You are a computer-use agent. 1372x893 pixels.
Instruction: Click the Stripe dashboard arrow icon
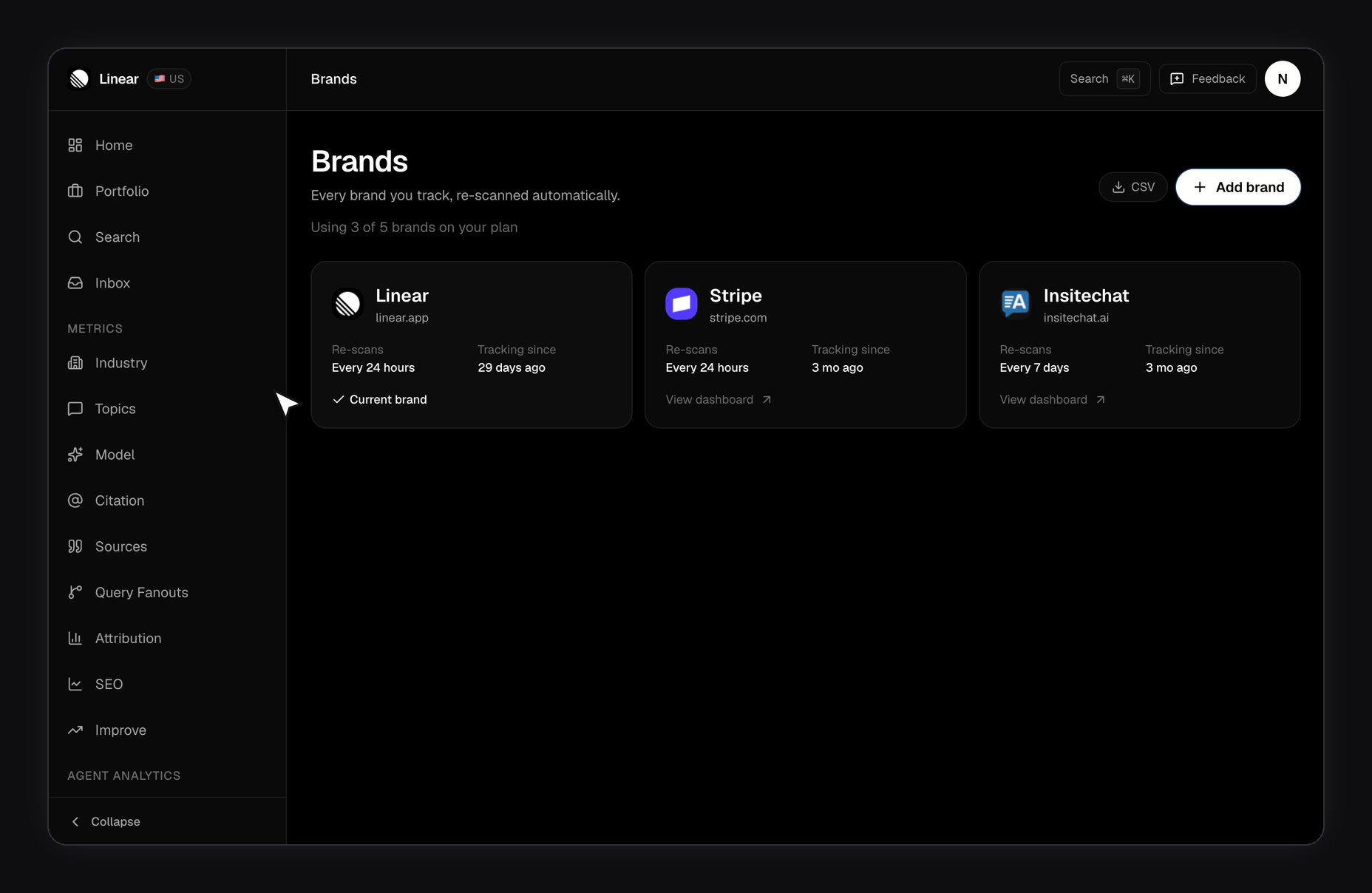(767, 399)
